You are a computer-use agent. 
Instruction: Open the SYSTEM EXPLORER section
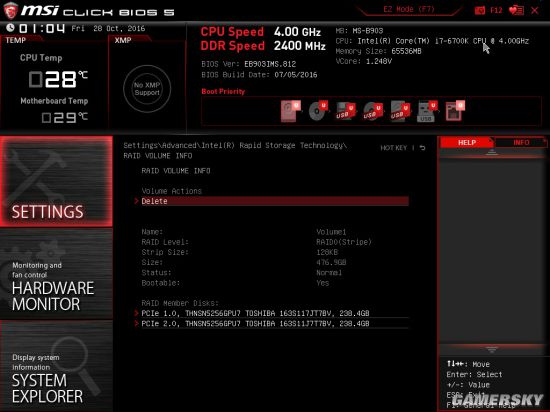pyautogui.click(x=56, y=366)
